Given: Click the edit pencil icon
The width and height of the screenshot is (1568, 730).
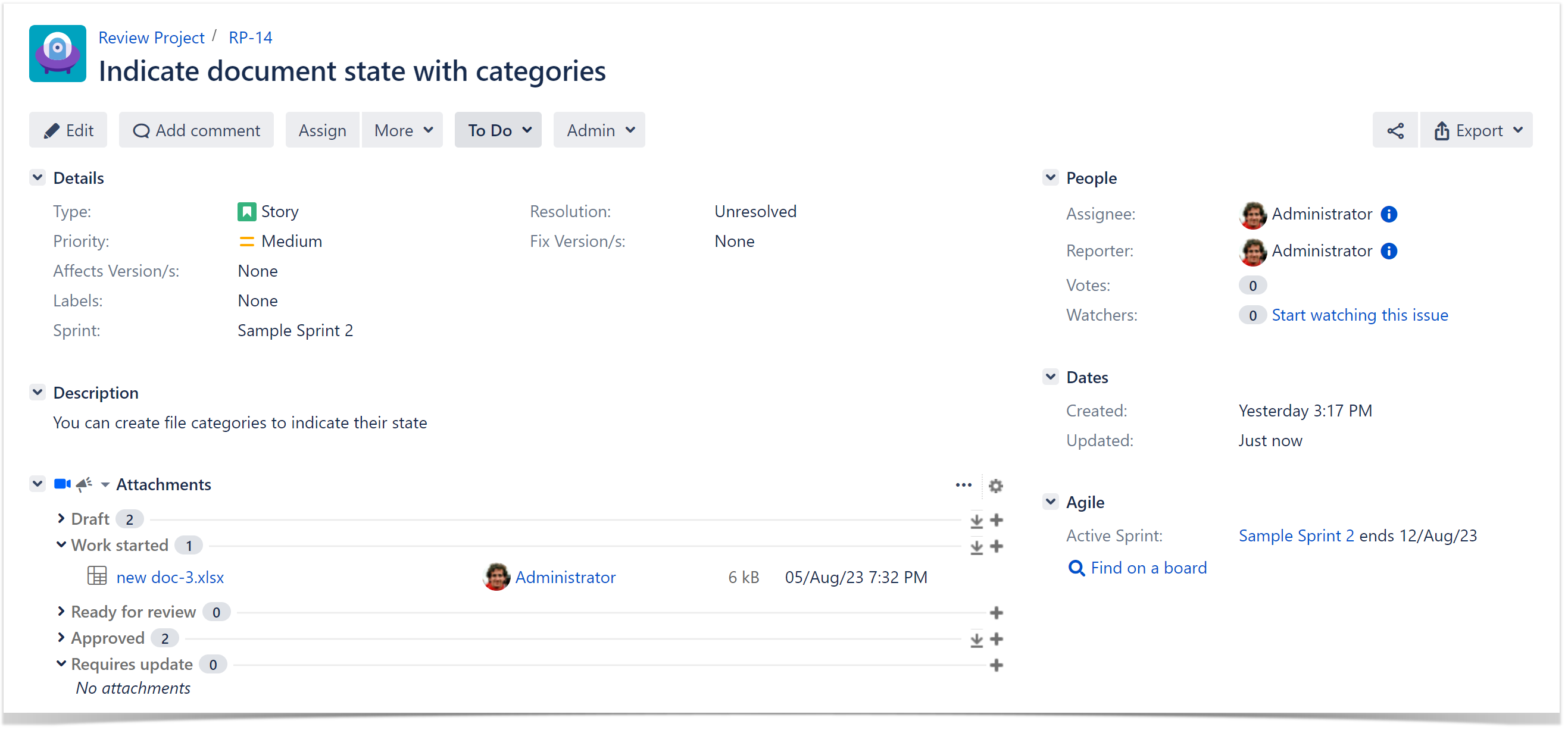Looking at the screenshot, I should coord(51,130).
